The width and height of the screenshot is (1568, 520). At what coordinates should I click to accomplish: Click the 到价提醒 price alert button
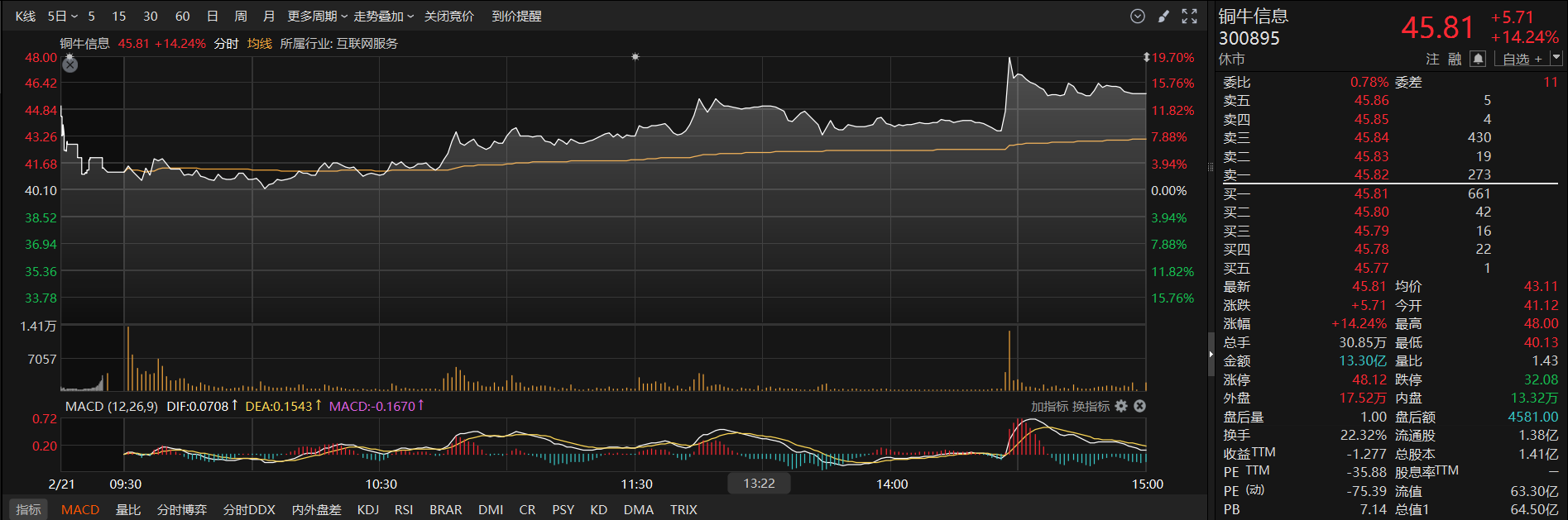pyautogui.click(x=516, y=17)
